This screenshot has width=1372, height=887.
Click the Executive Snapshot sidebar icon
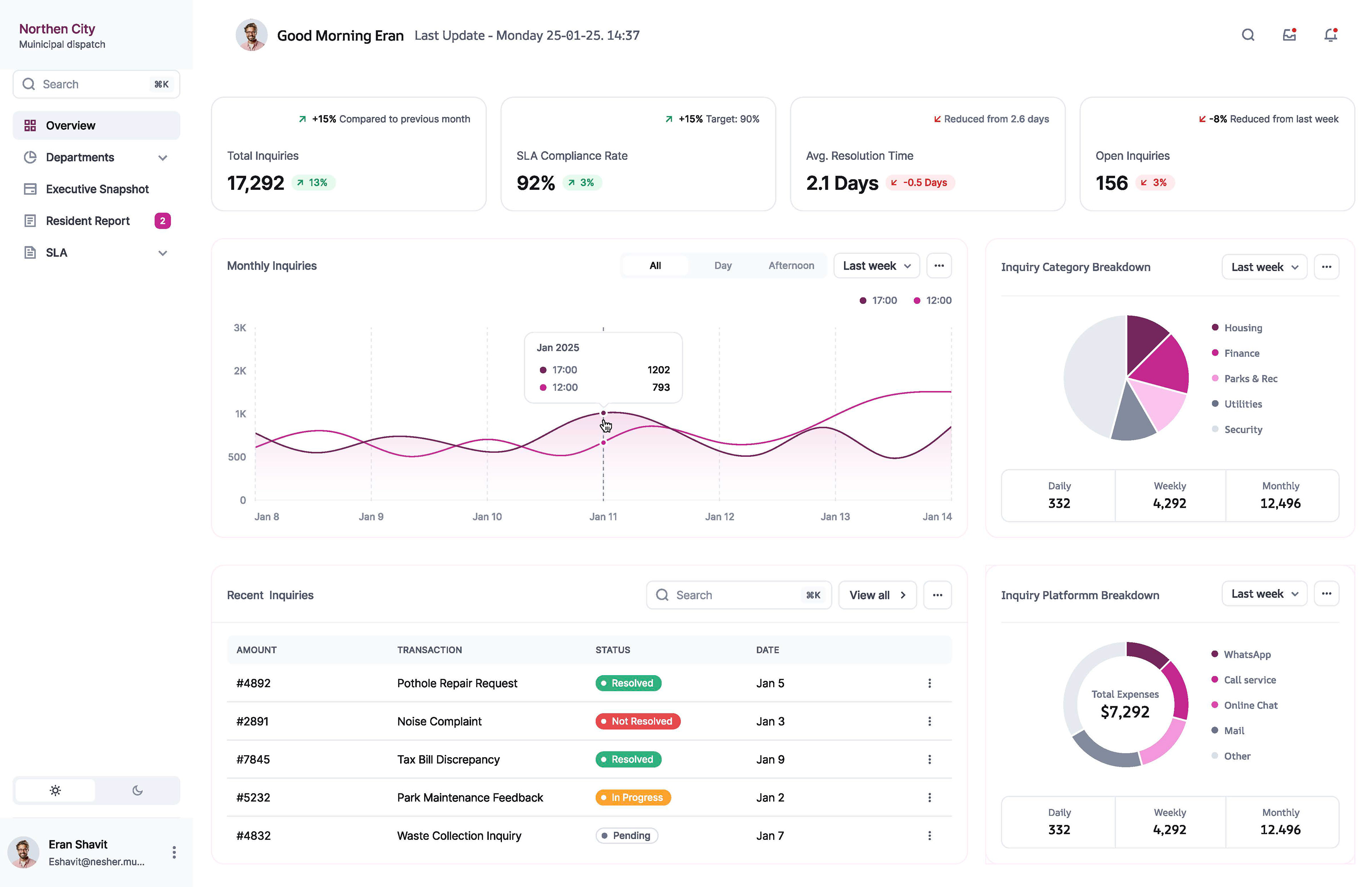coord(30,189)
